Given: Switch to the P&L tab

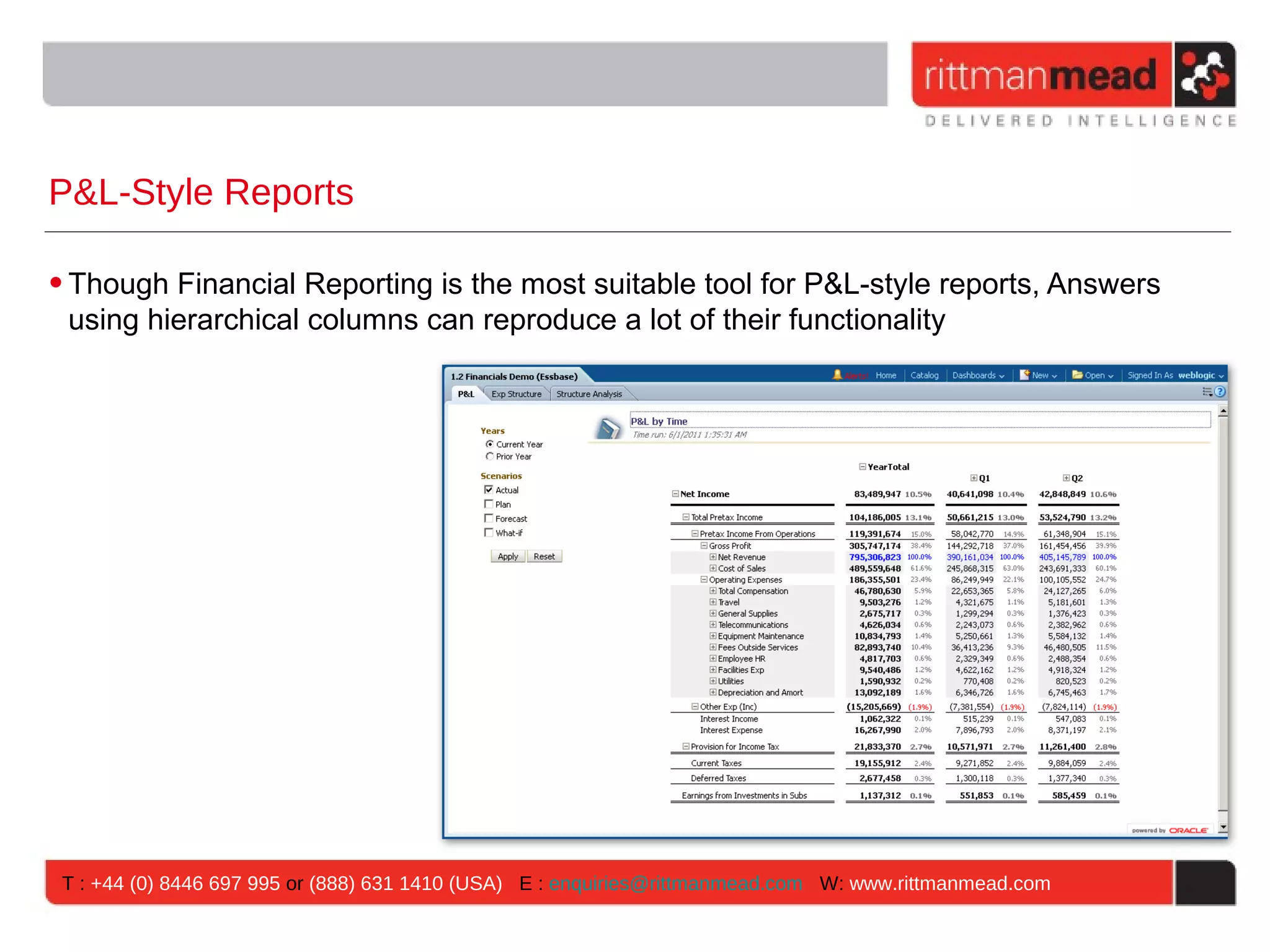Looking at the screenshot, I should coord(466,394).
